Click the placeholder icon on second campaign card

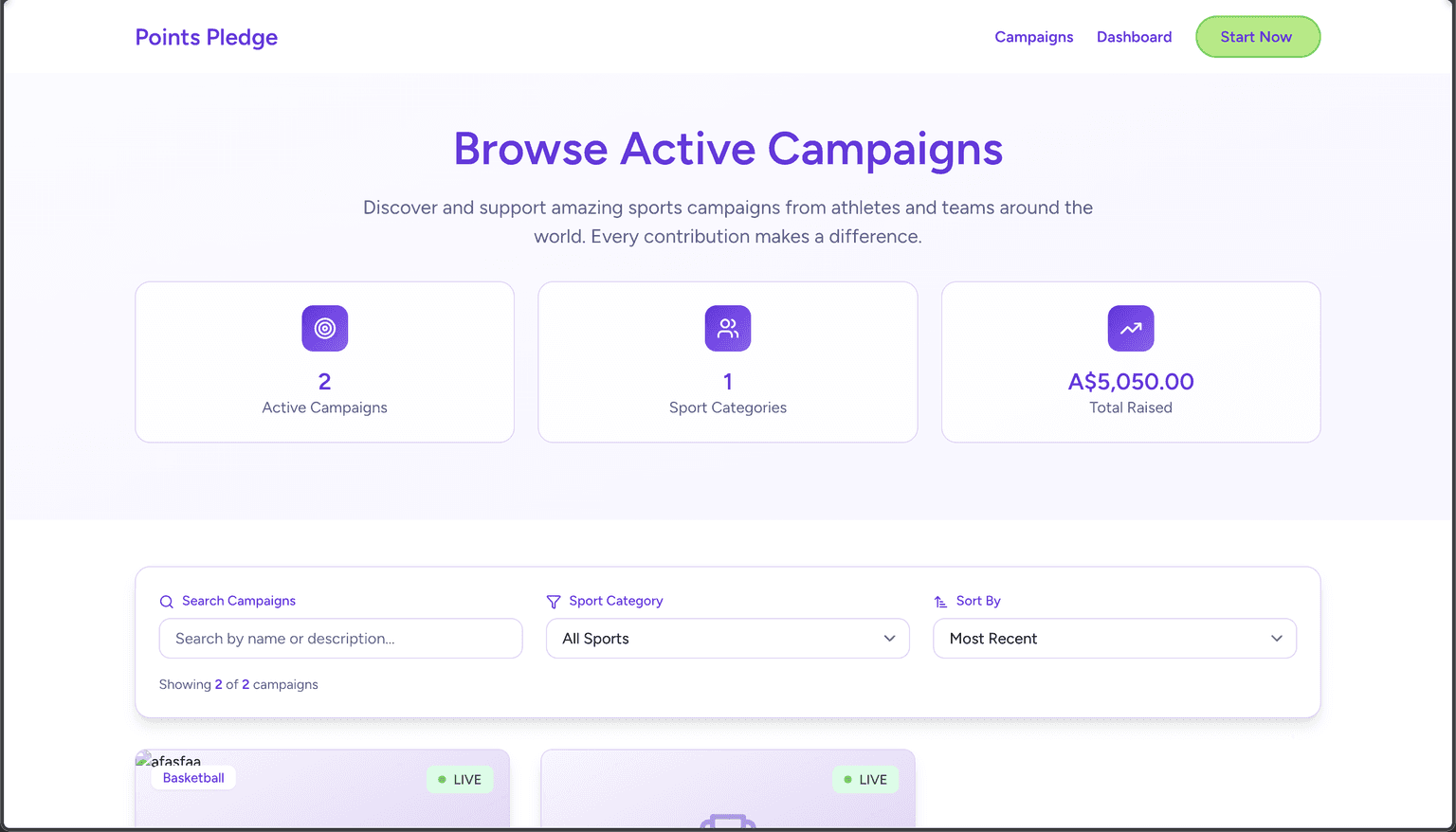point(727,821)
